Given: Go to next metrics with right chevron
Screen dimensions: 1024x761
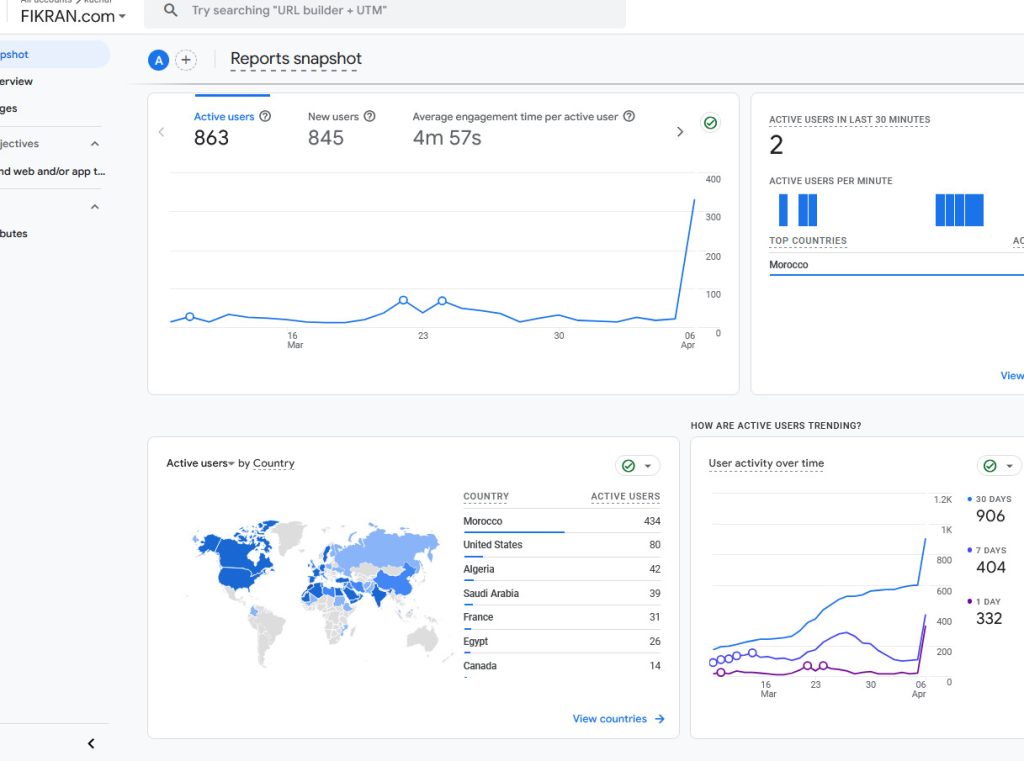Looking at the screenshot, I should 680,132.
